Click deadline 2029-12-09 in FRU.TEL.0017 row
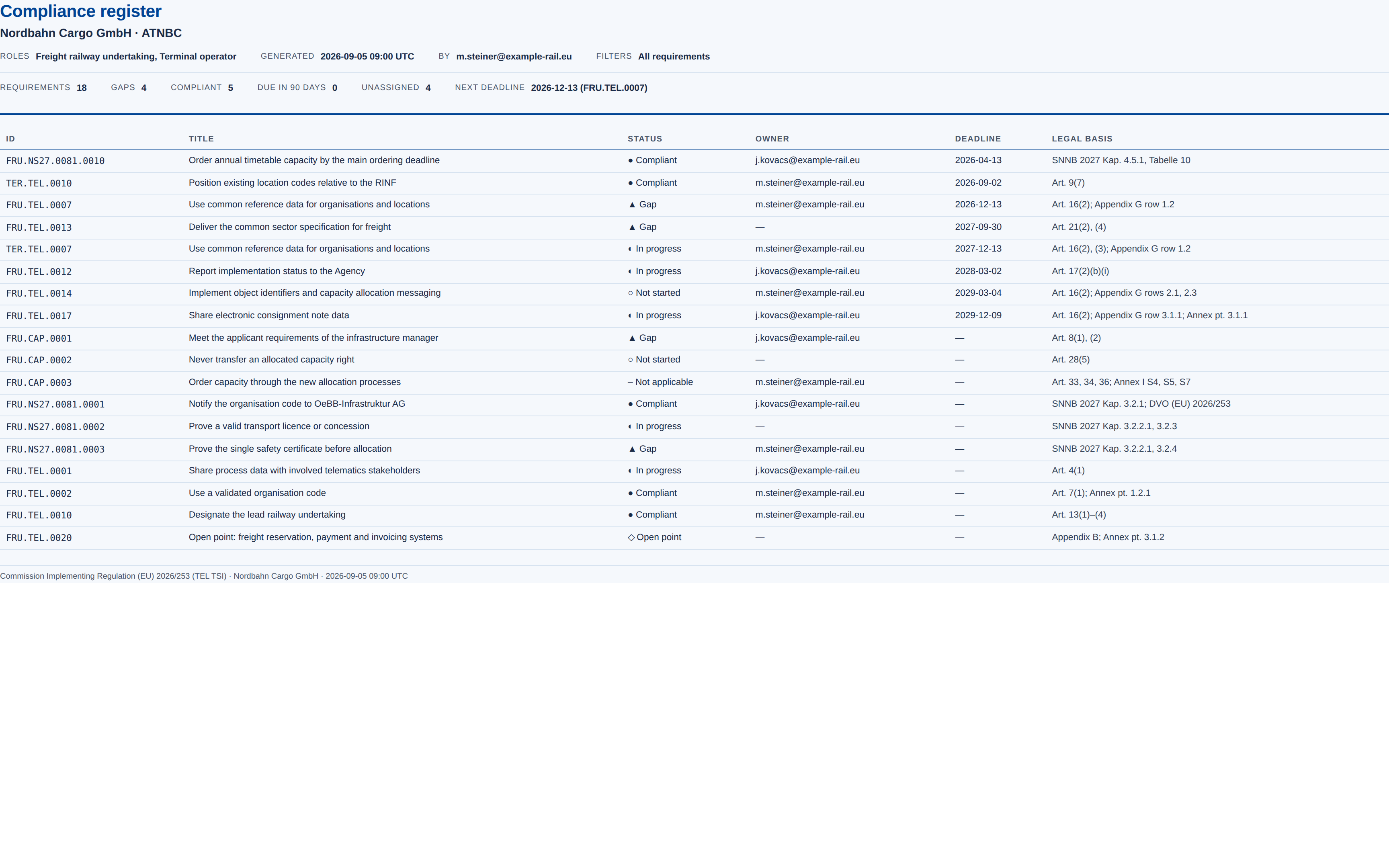The width and height of the screenshot is (1389, 868). click(x=978, y=315)
